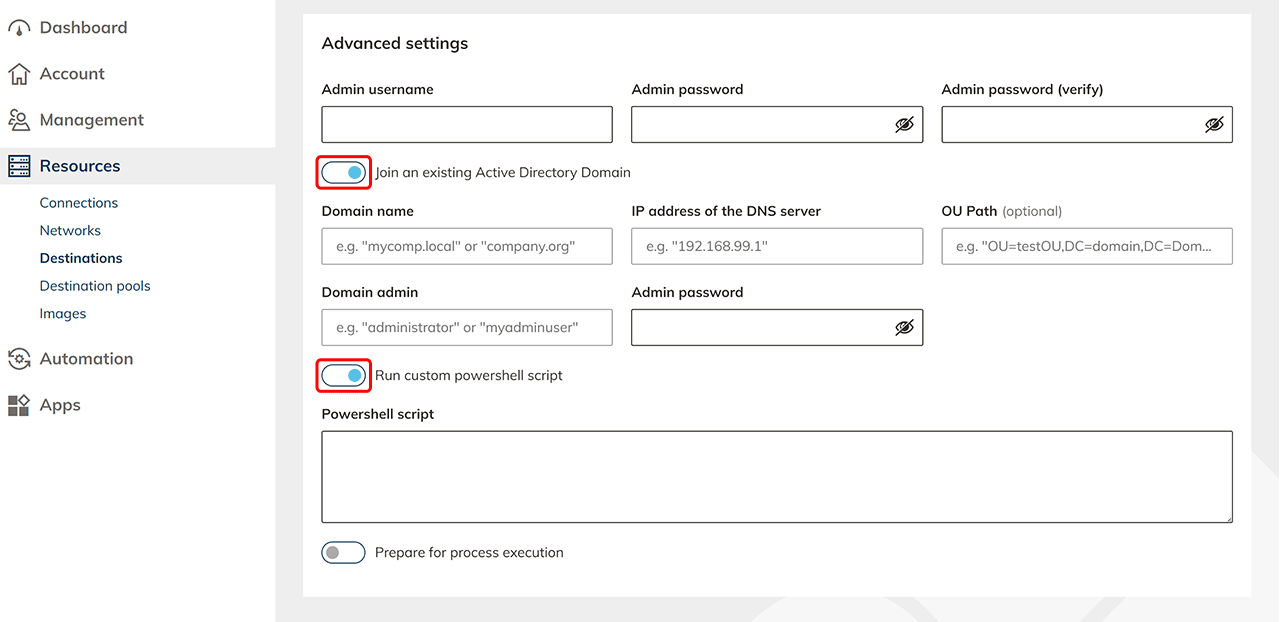Click the Automation gear icon
Viewport: 1280px width, 622px height.
pyautogui.click(x=19, y=359)
